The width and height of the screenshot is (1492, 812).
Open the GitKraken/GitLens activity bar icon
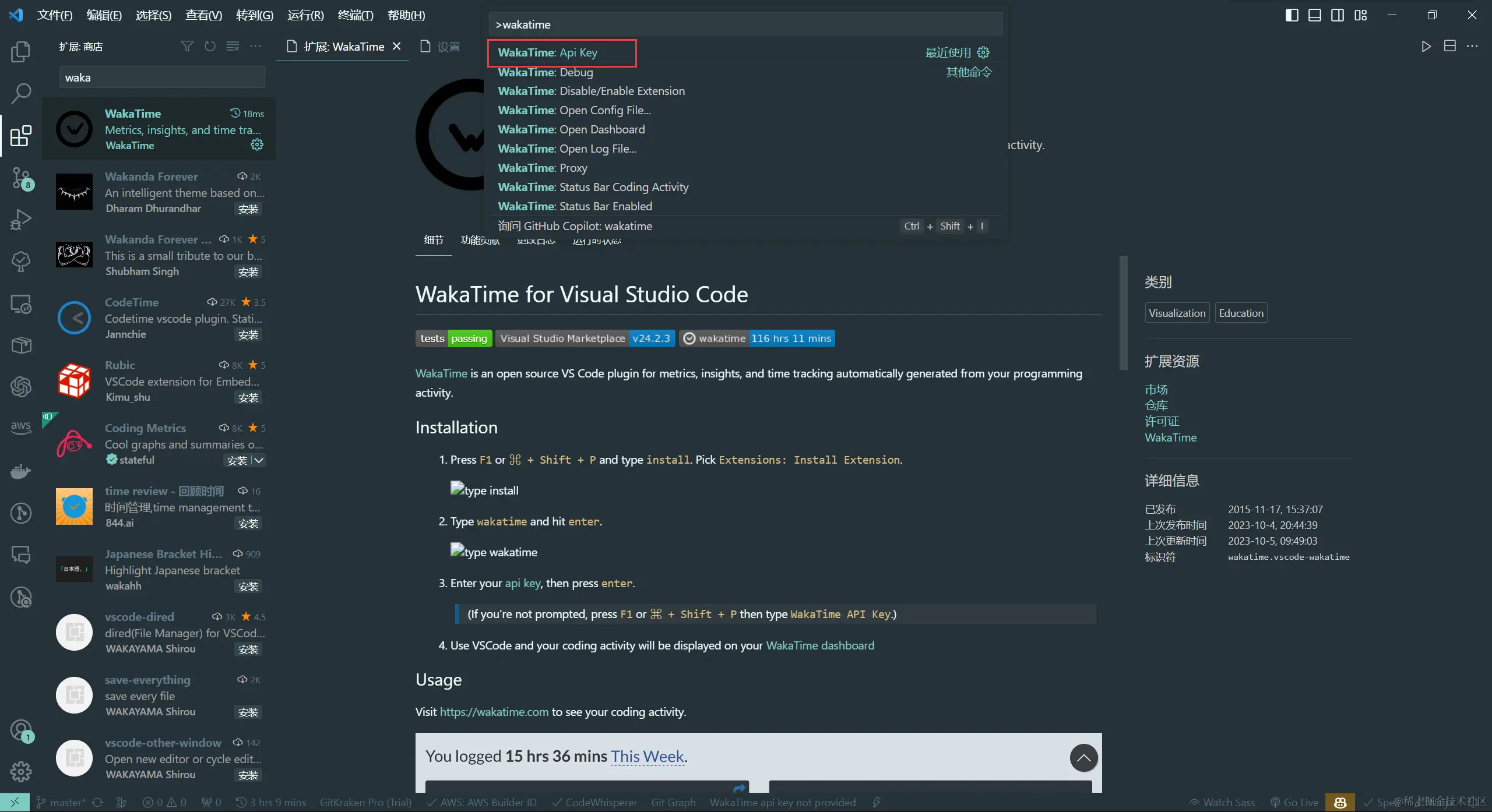[x=21, y=513]
